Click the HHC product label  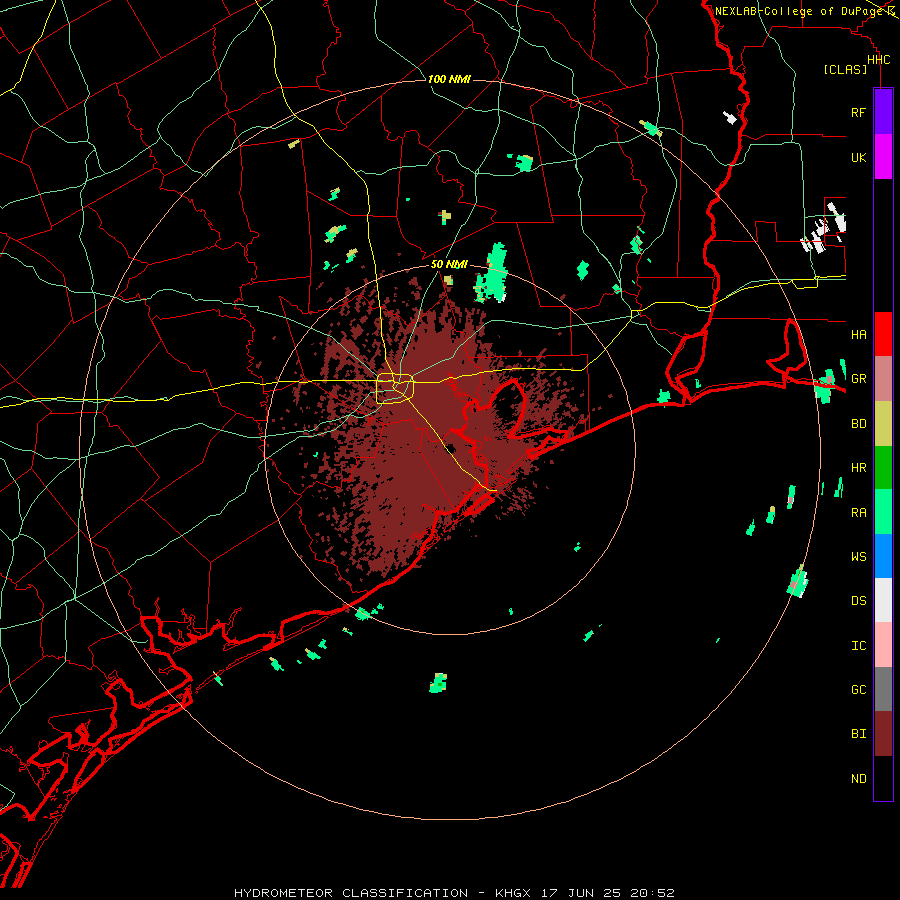[x=878, y=60]
